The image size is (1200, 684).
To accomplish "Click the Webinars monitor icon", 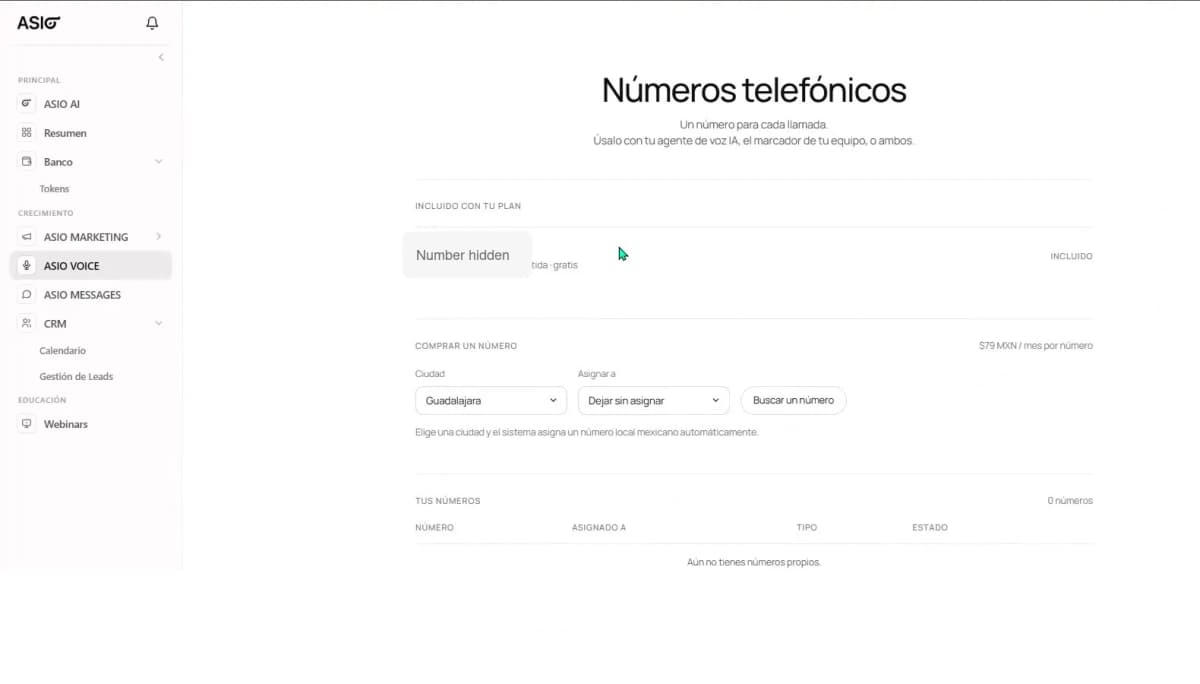I will point(27,424).
